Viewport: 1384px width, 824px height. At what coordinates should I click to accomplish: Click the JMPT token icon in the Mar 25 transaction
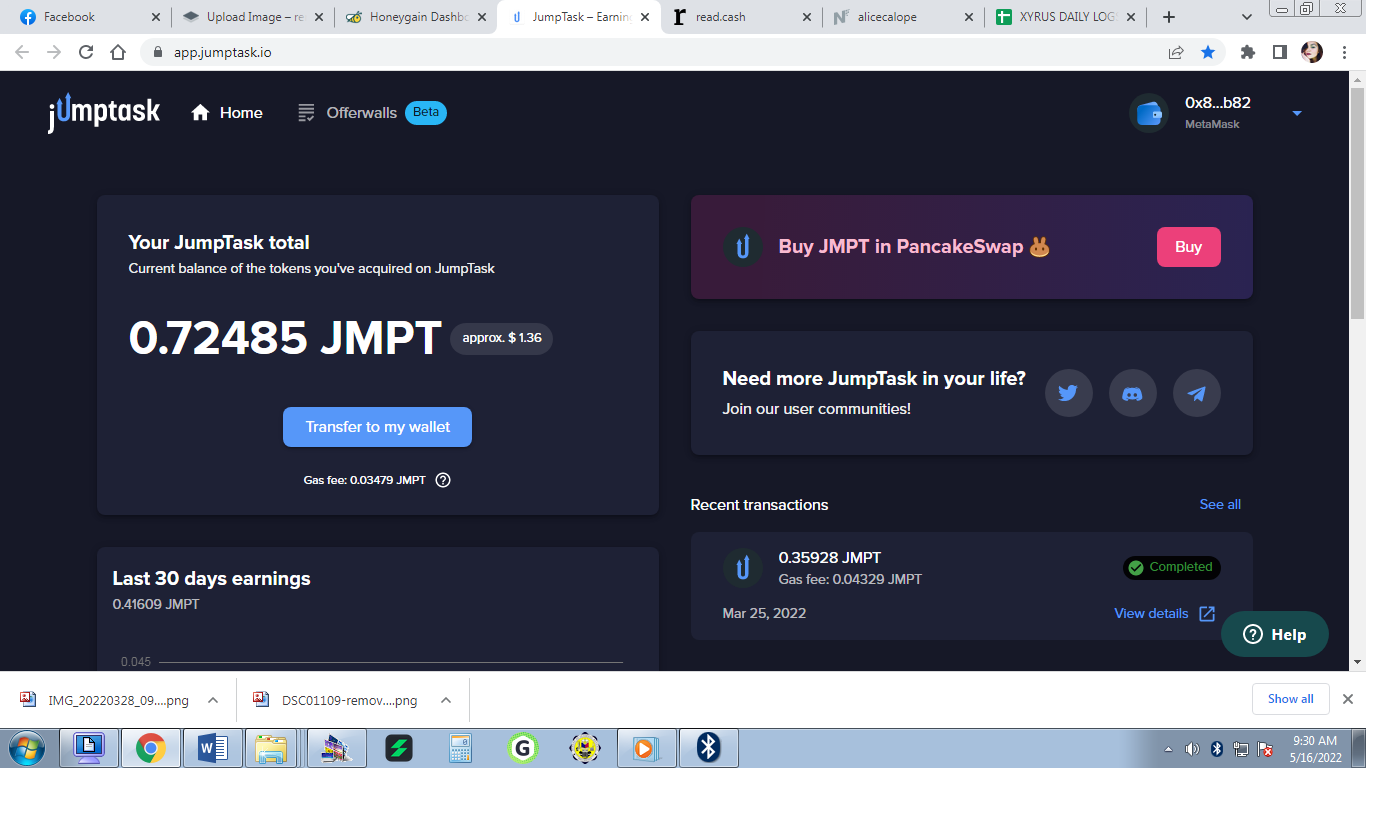click(x=742, y=568)
